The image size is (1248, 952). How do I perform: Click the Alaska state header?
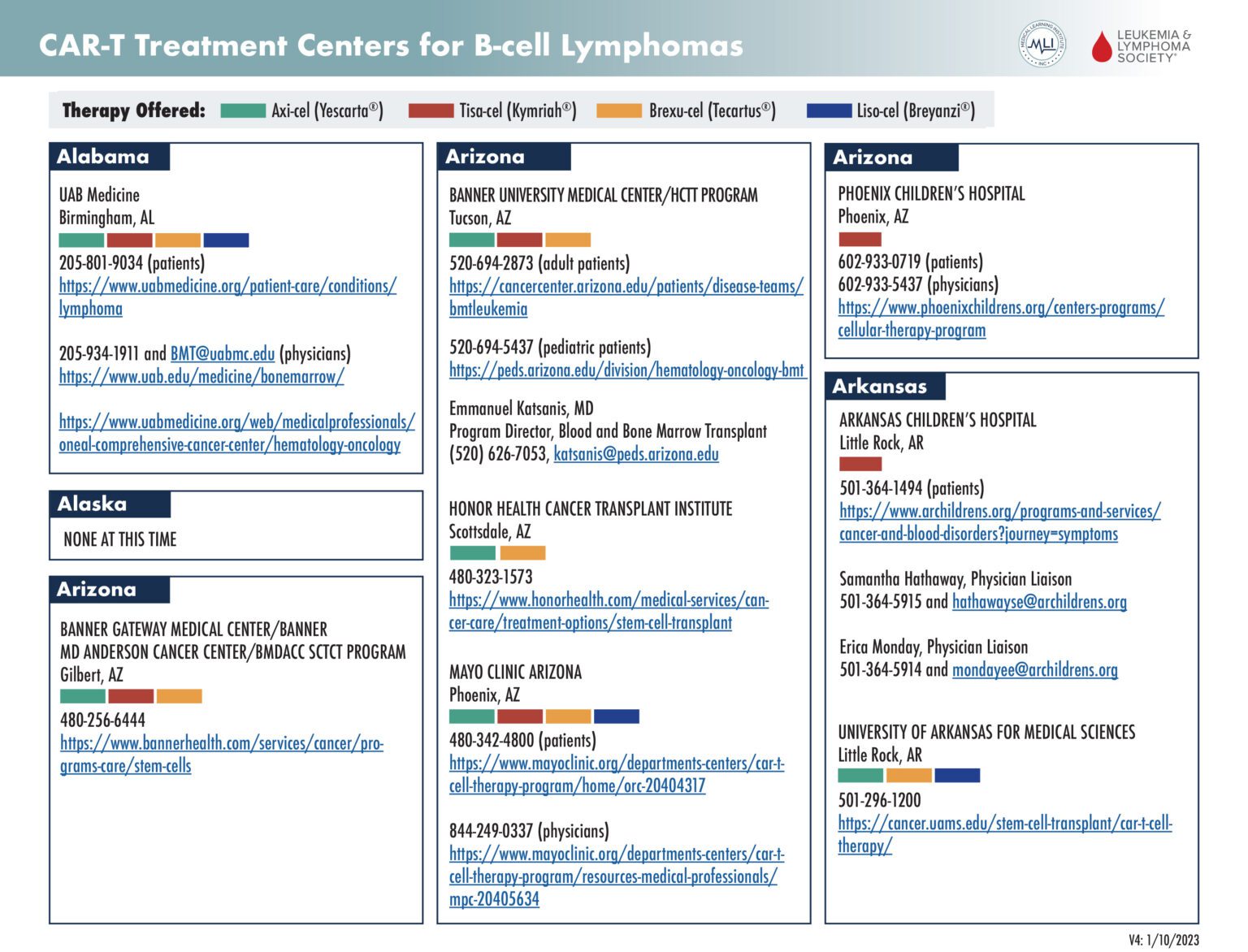click(110, 504)
